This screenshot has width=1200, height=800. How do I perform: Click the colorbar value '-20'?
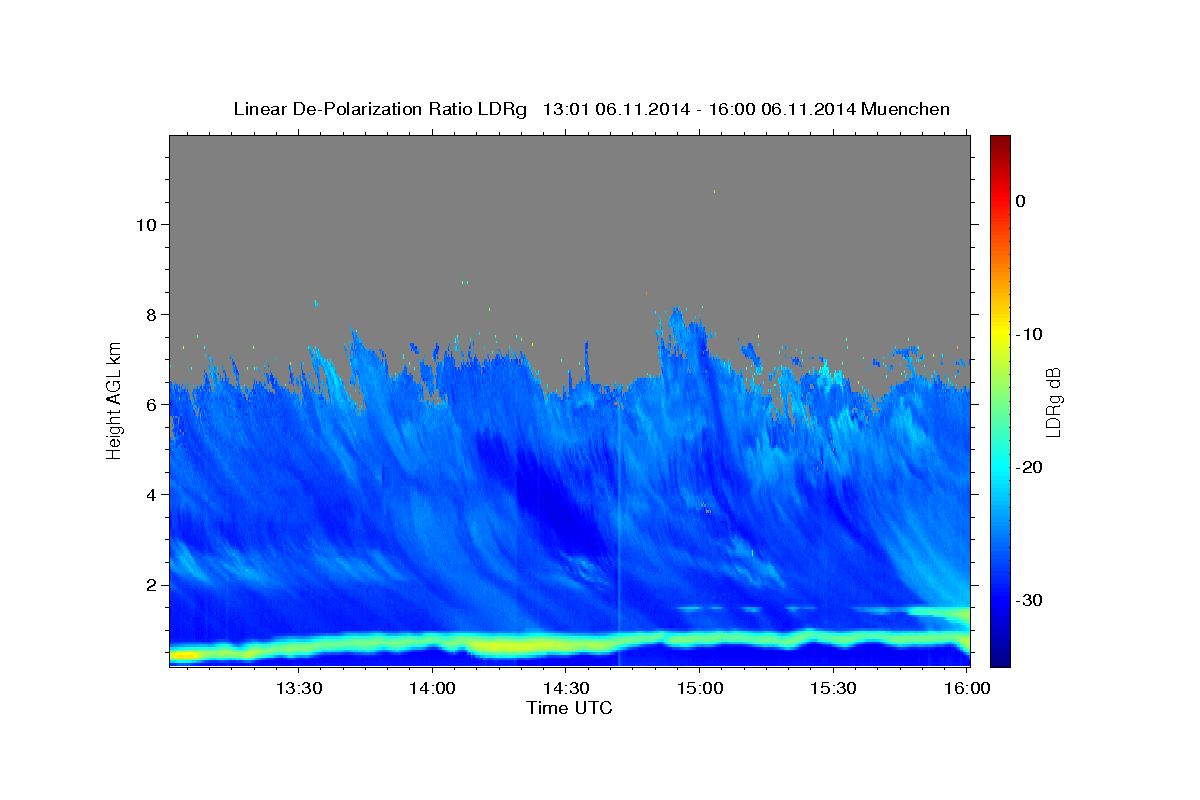click(x=1028, y=467)
